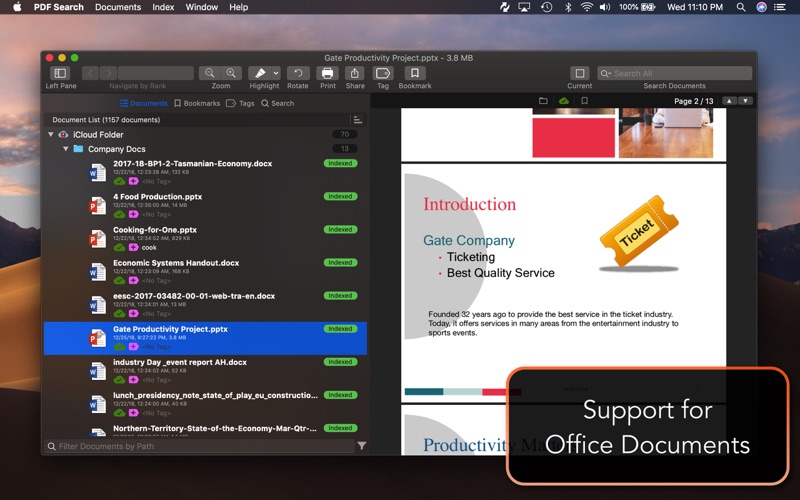Click the folder icon above the preview
This screenshot has height=500, width=800.
543,101
